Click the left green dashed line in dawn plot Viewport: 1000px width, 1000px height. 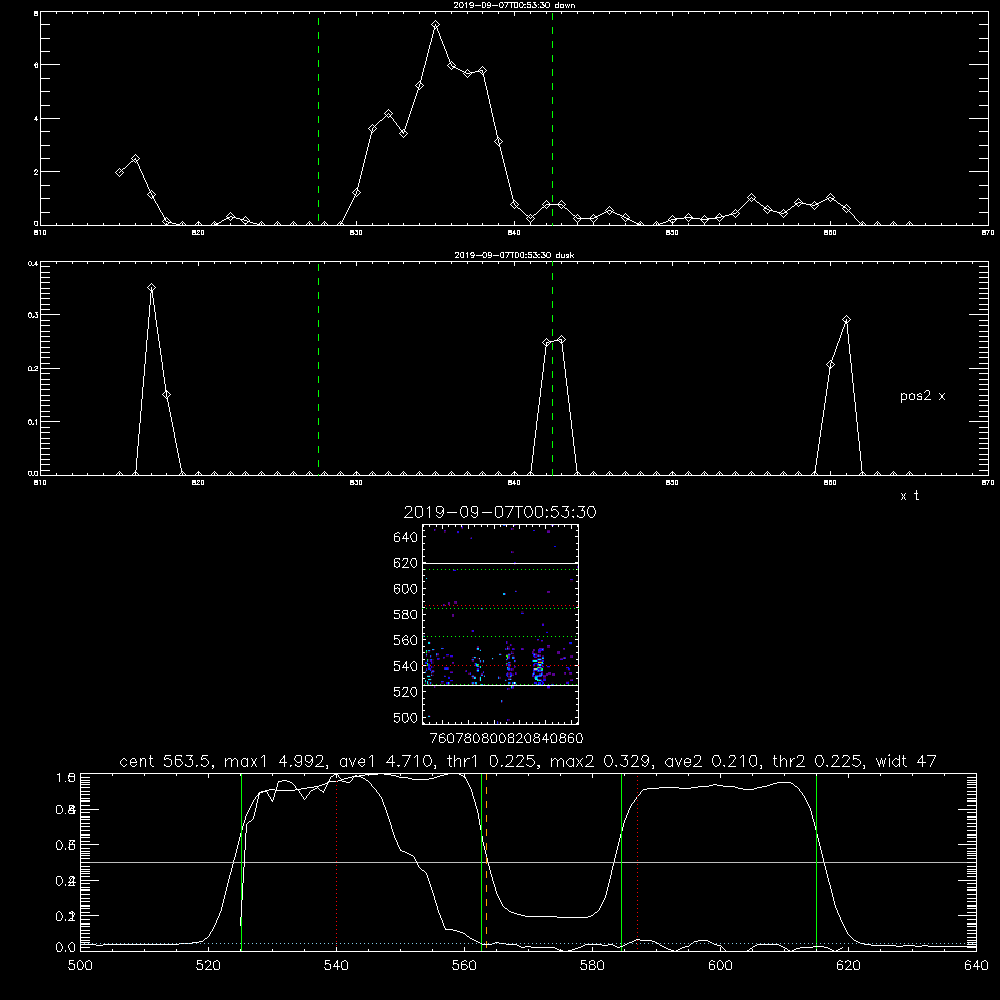[x=318, y=119]
